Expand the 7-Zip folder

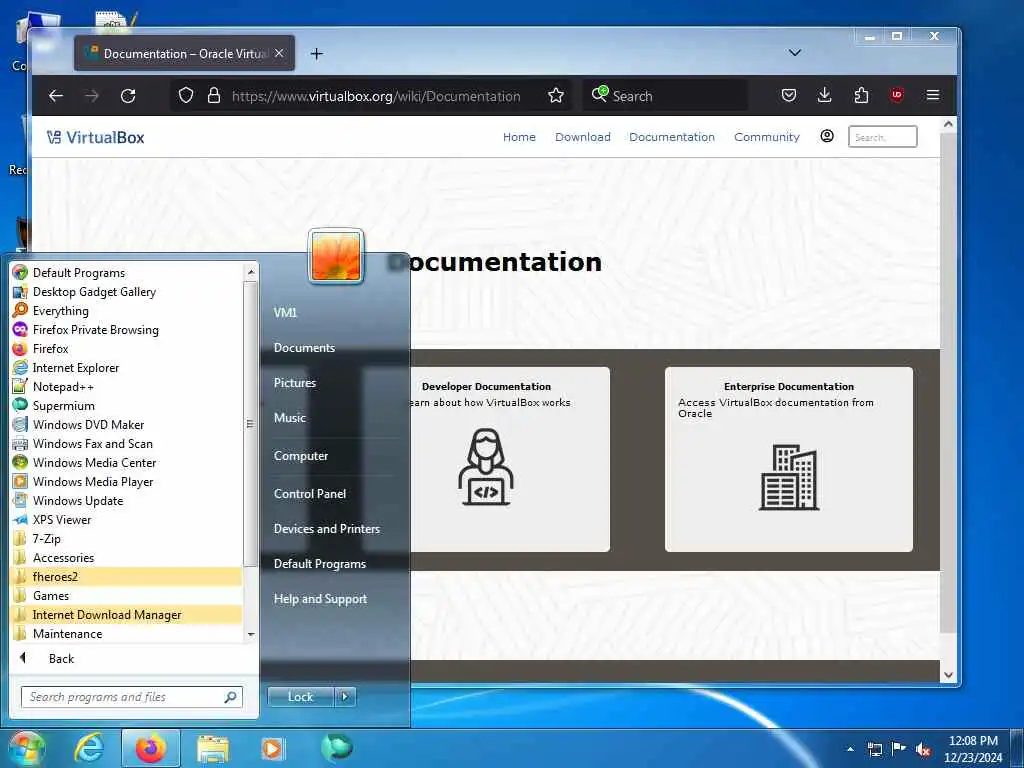pos(127,539)
